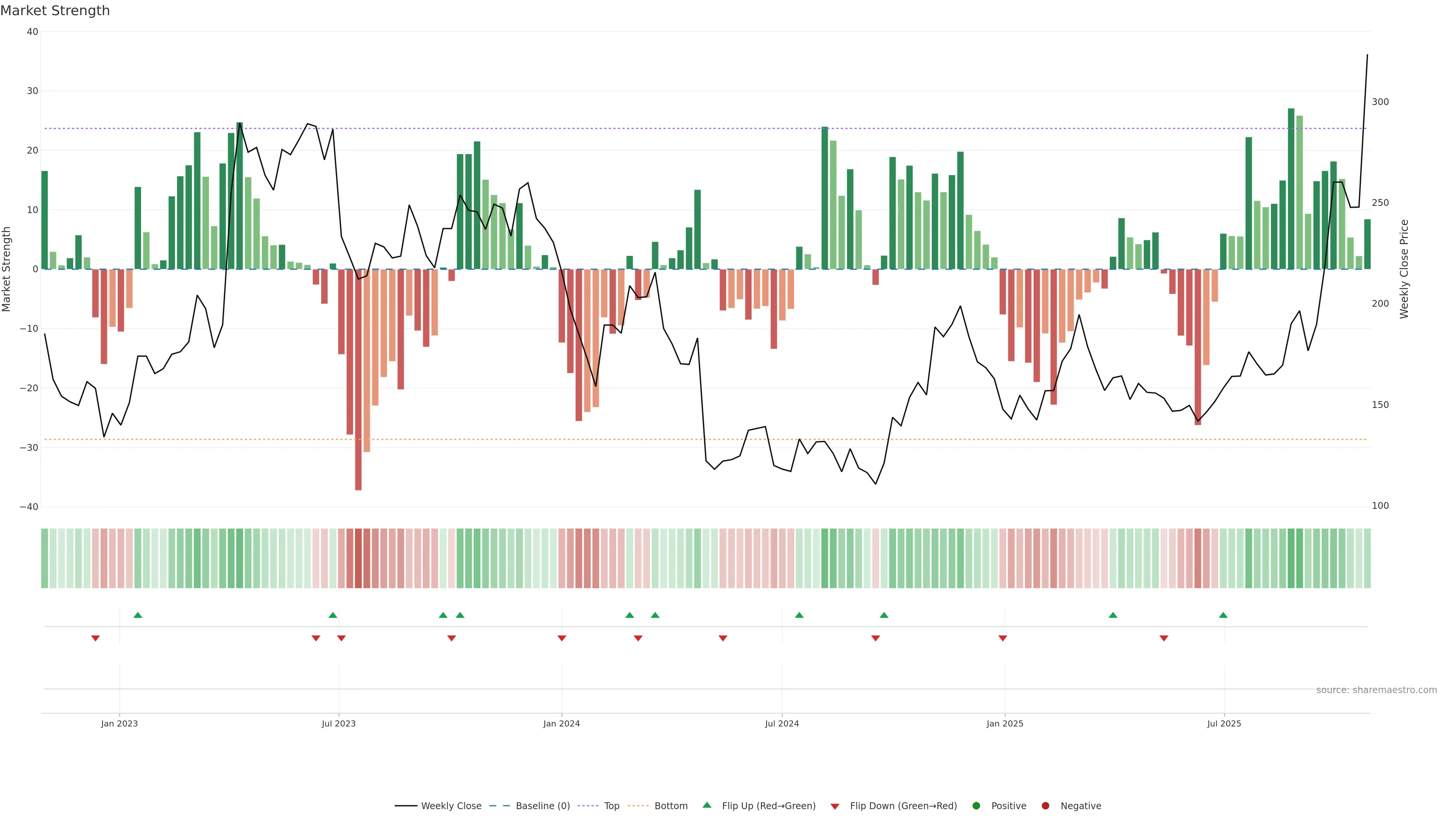This screenshot has height=819, width=1456.
Task: Click the Positive green circle legend icon
Action: tap(976, 805)
